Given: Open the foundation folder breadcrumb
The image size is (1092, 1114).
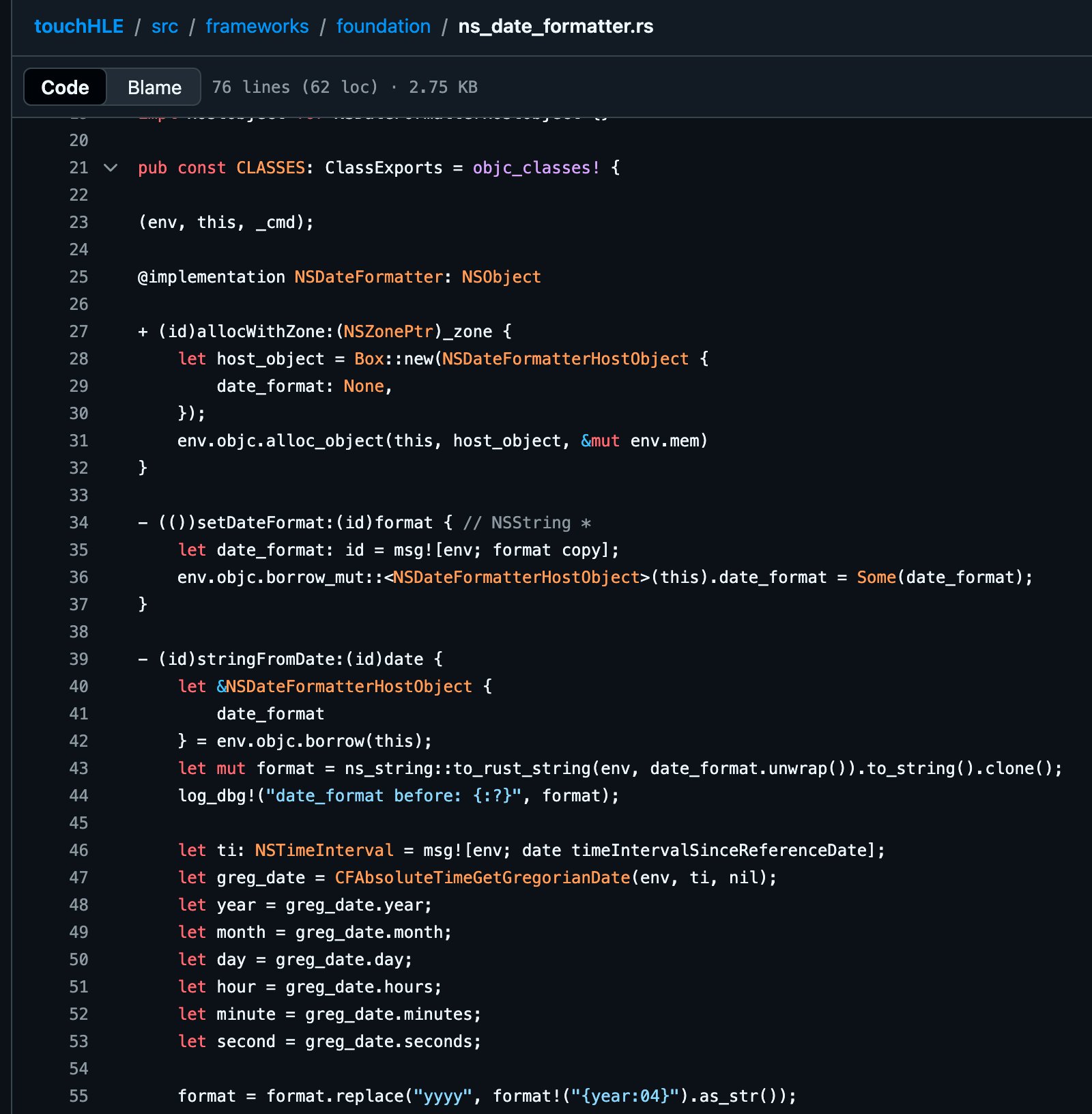Looking at the screenshot, I should click(x=384, y=27).
